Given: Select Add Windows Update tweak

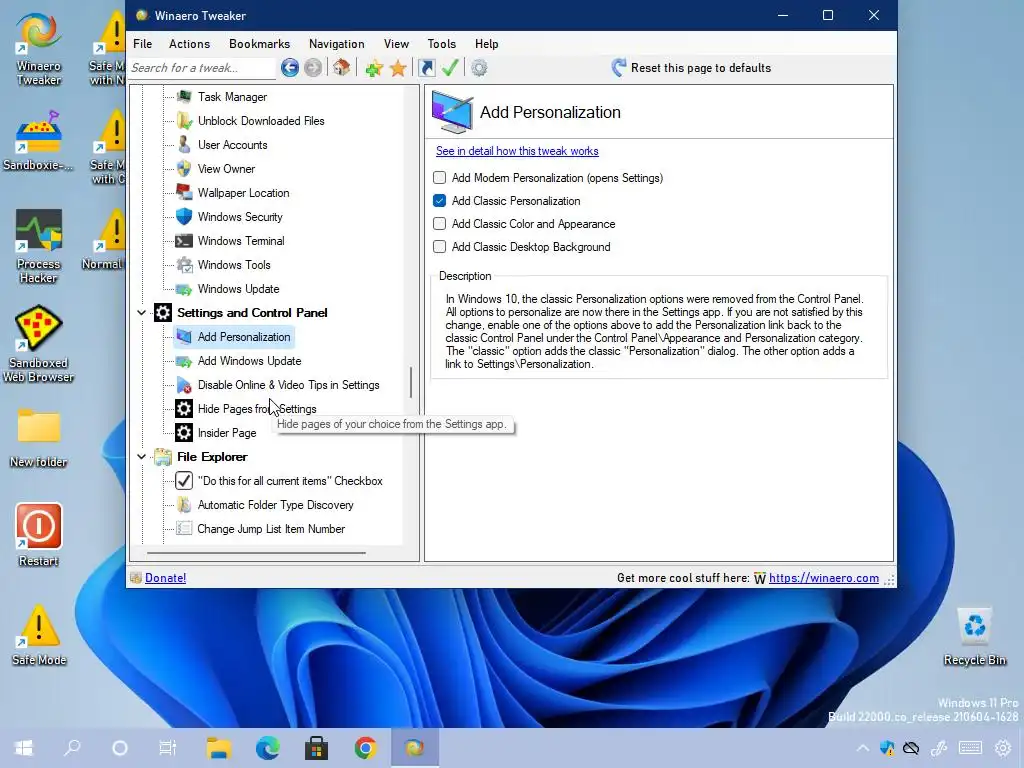Looking at the screenshot, I should 249,361.
